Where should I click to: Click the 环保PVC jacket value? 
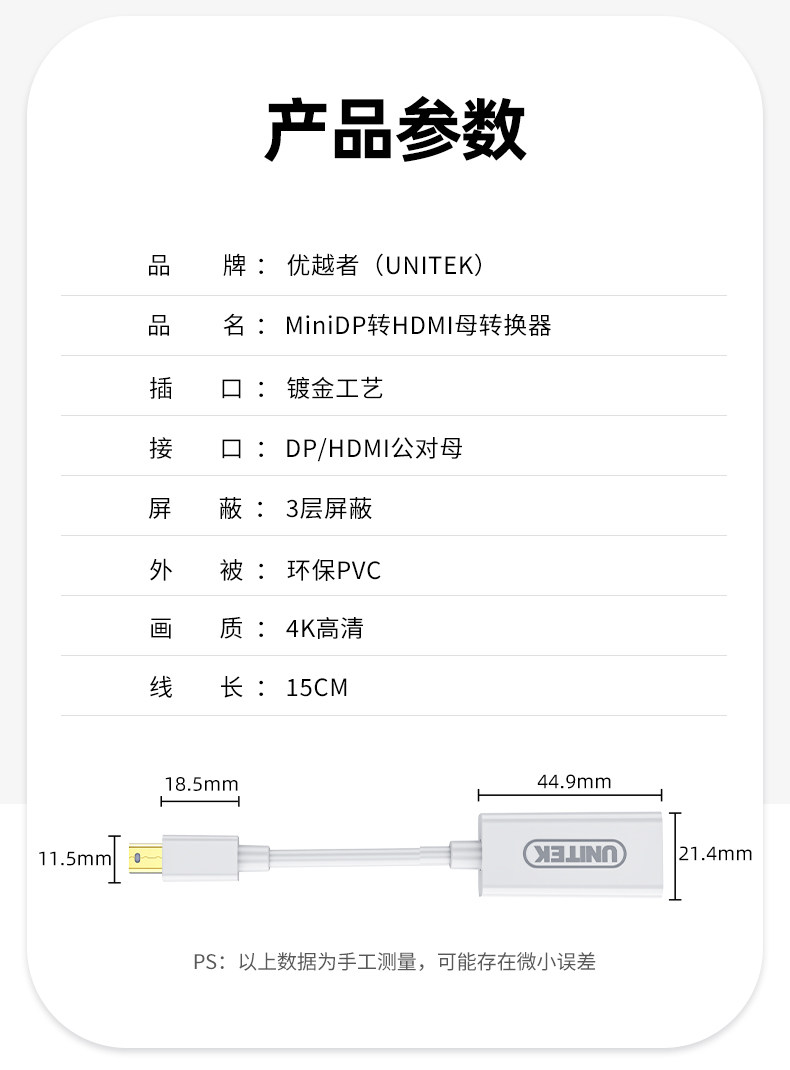(x=333, y=570)
